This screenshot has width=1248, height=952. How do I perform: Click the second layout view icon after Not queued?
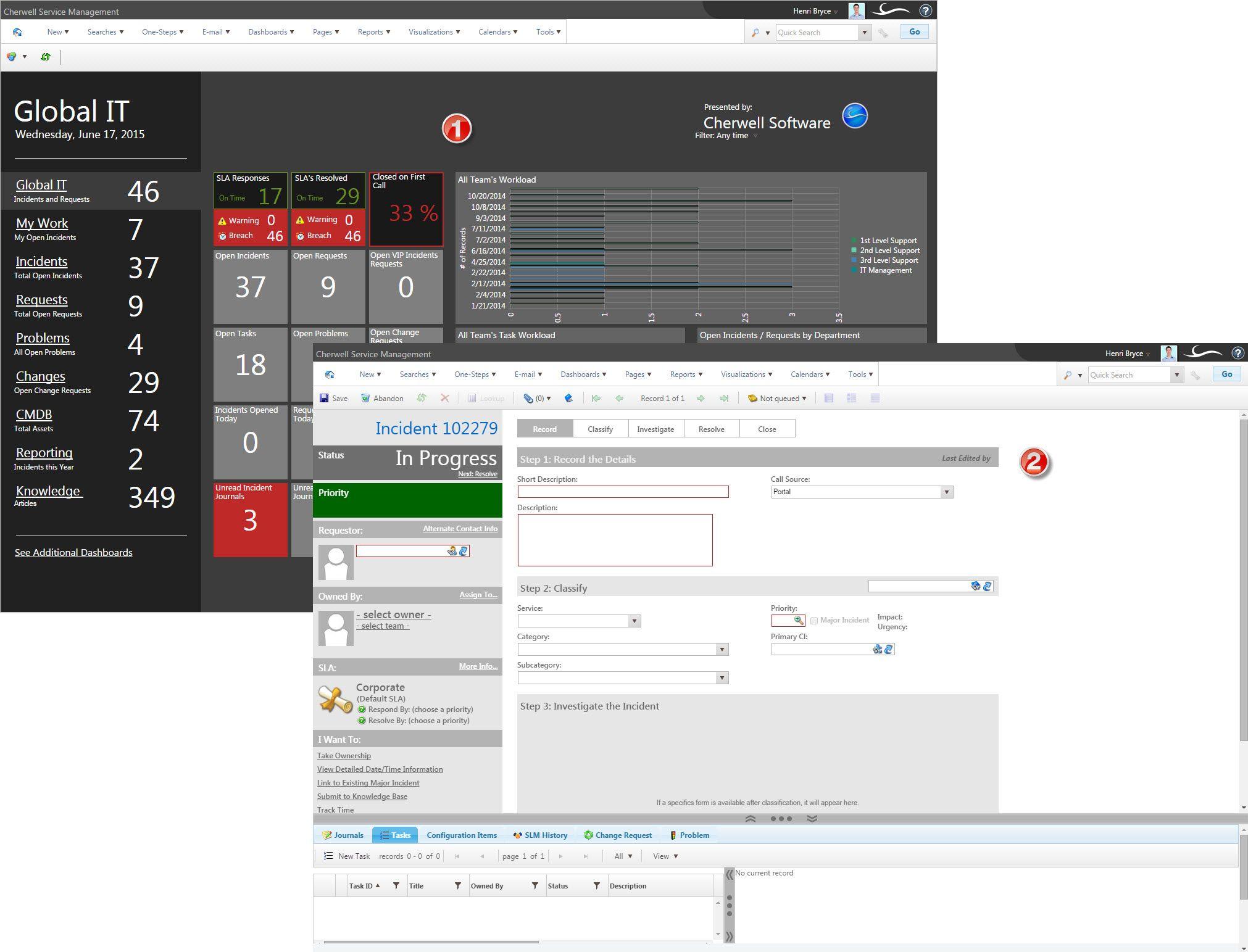pyautogui.click(x=852, y=399)
